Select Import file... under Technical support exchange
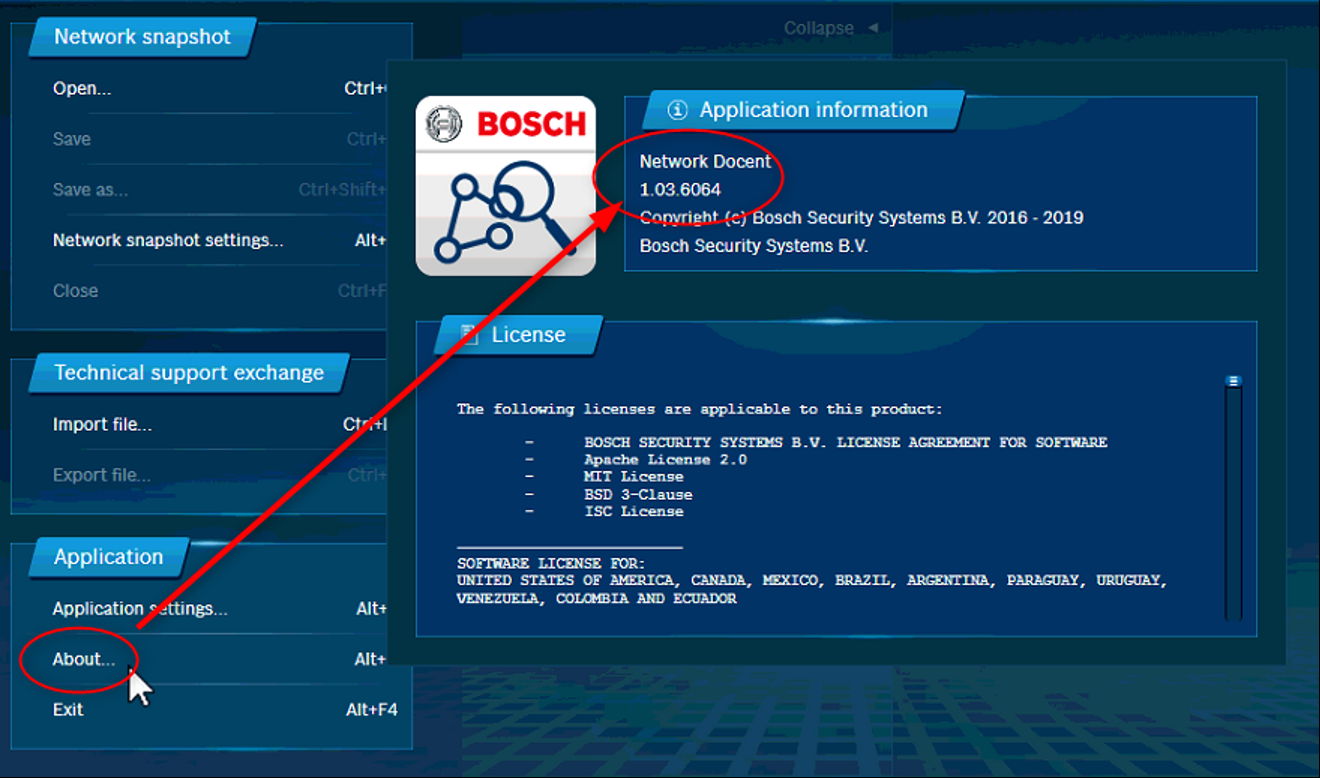The image size is (1320, 778). (102, 425)
